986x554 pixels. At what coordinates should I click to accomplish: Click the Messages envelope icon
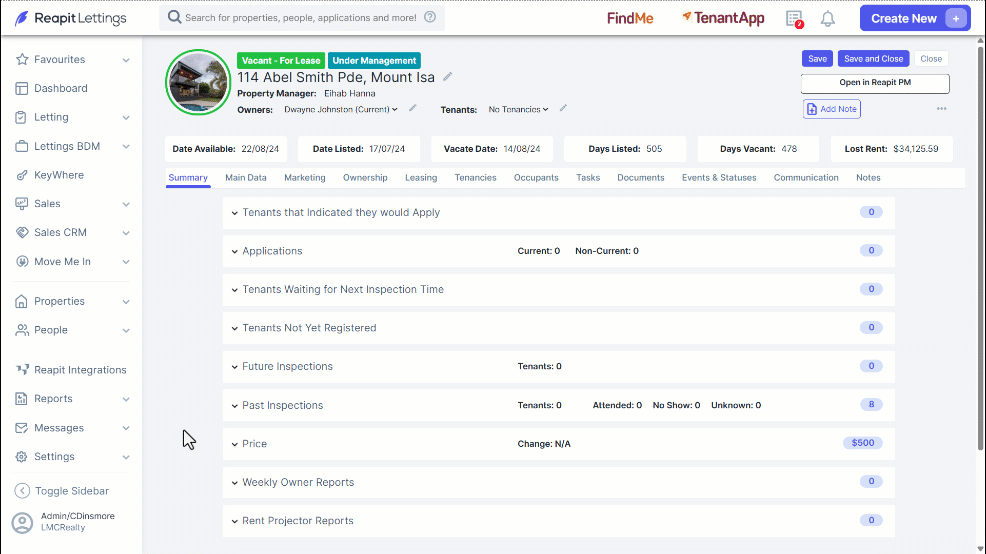[x=22, y=428]
